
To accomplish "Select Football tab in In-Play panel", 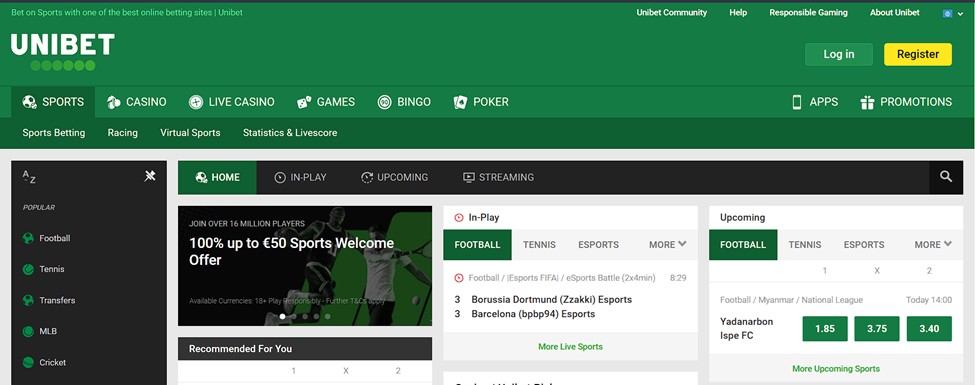I will pyautogui.click(x=478, y=244).
